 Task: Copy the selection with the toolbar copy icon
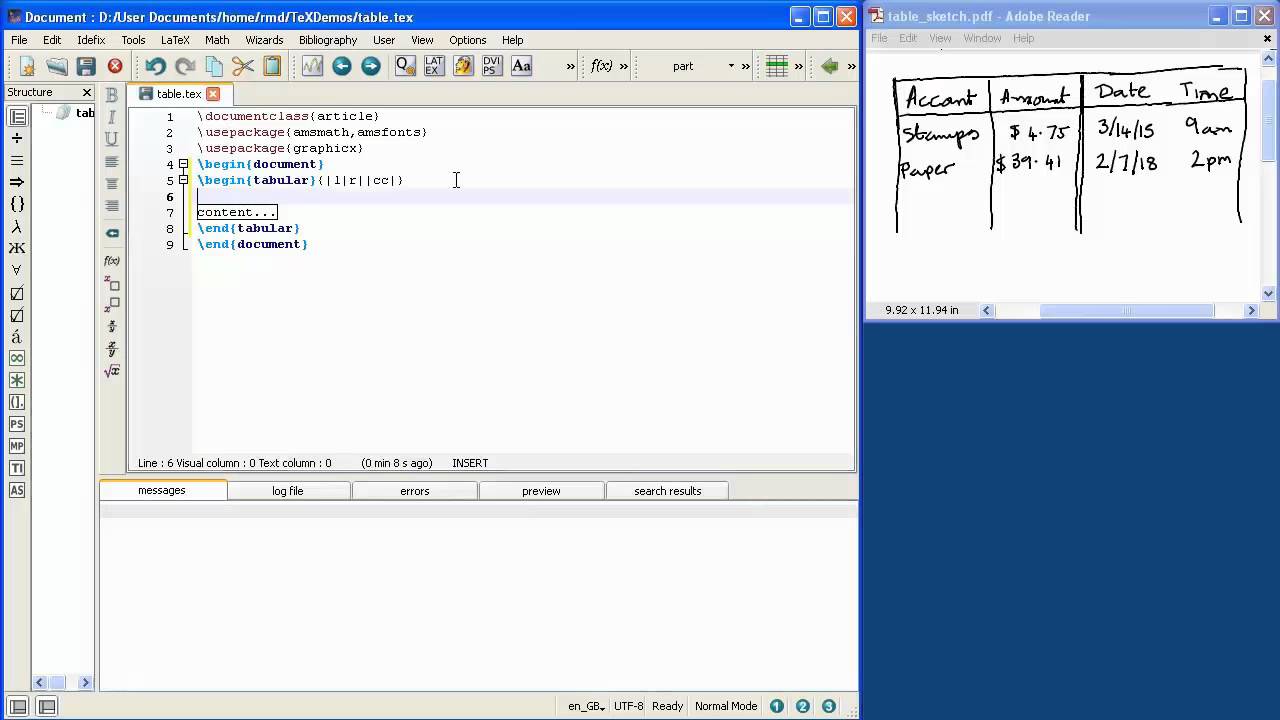point(214,66)
